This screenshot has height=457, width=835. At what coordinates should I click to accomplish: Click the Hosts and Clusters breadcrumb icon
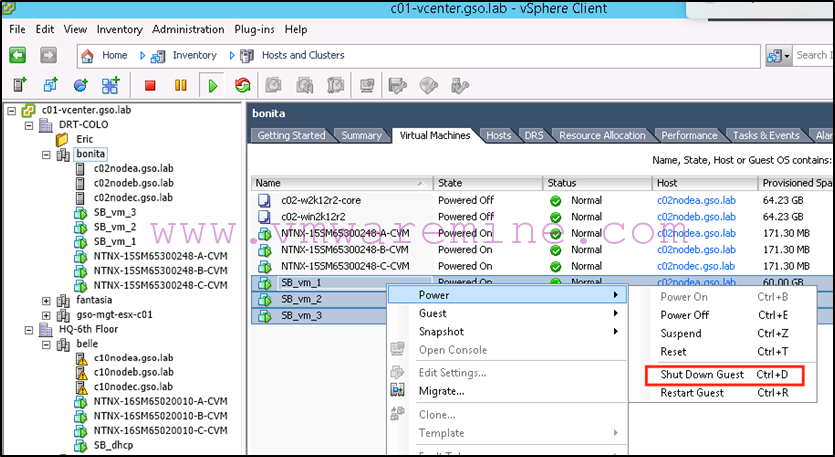247,55
